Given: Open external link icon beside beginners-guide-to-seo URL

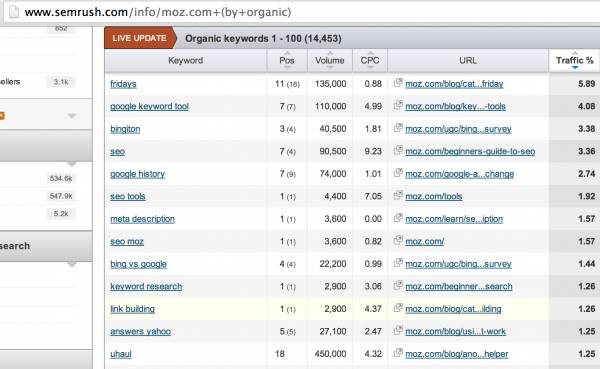Looking at the screenshot, I should (398, 150).
